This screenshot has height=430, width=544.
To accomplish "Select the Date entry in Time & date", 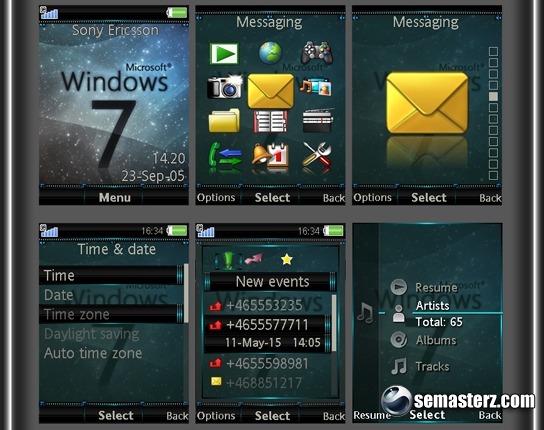I will click(111, 295).
